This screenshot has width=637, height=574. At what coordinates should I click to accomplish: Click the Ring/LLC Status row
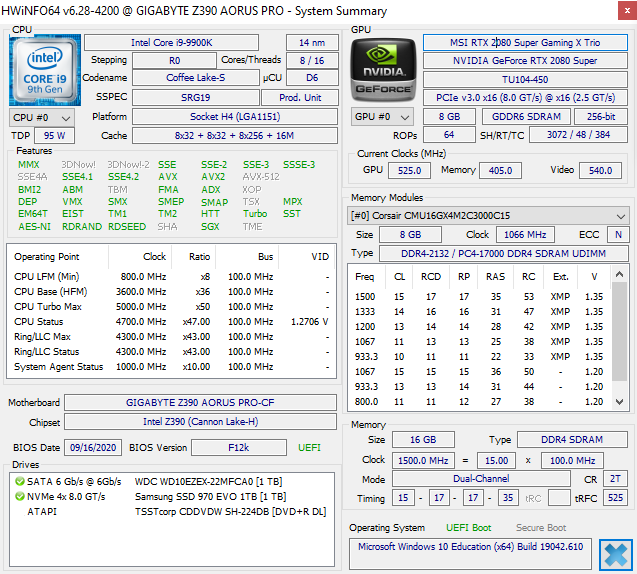[171, 352]
